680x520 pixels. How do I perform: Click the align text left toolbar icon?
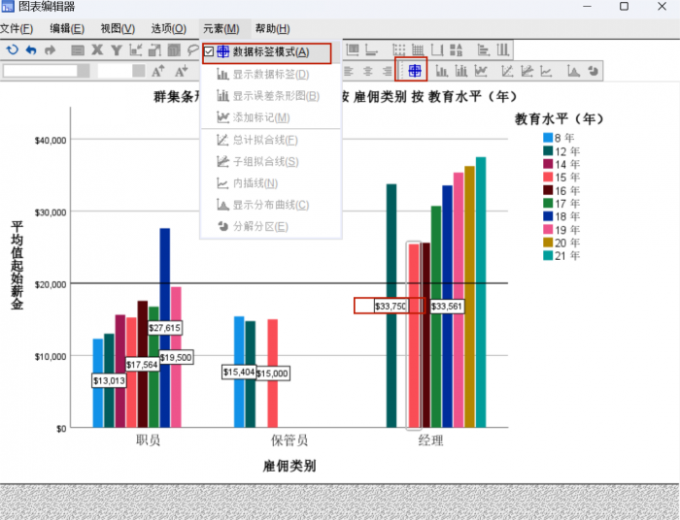pyautogui.click(x=349, y=71)
